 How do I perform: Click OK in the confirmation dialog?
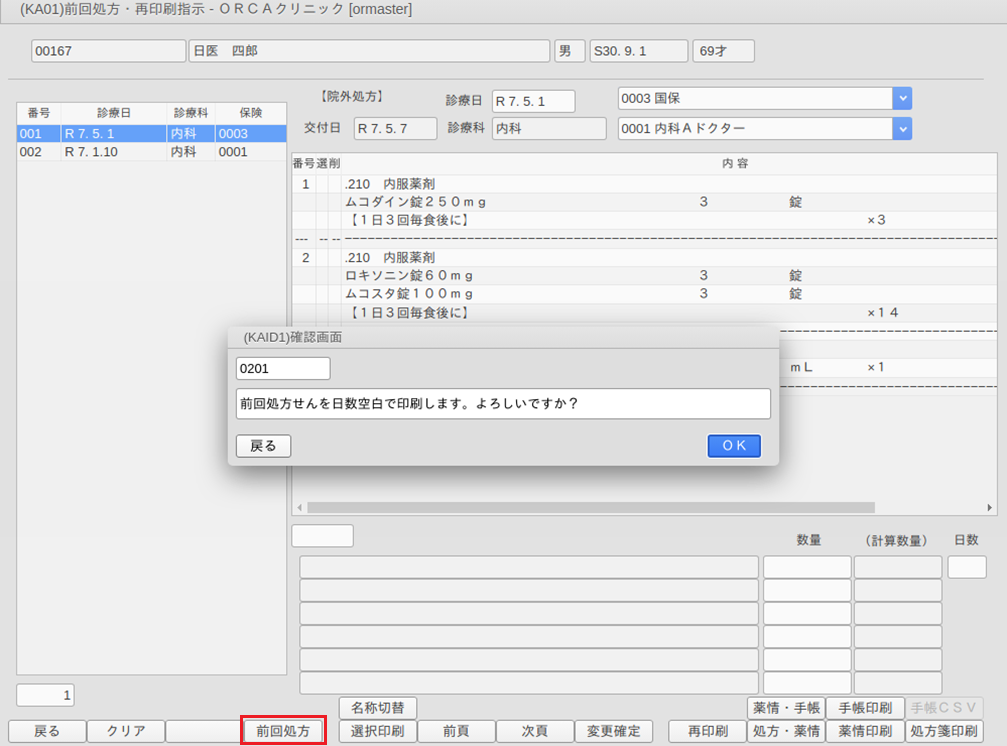[734, 446]
